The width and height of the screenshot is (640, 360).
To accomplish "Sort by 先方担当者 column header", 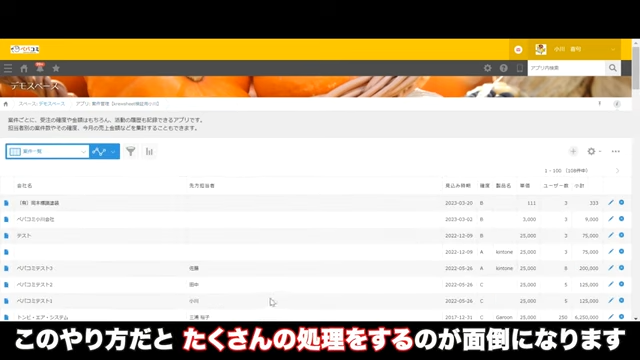I will point(202,186).
